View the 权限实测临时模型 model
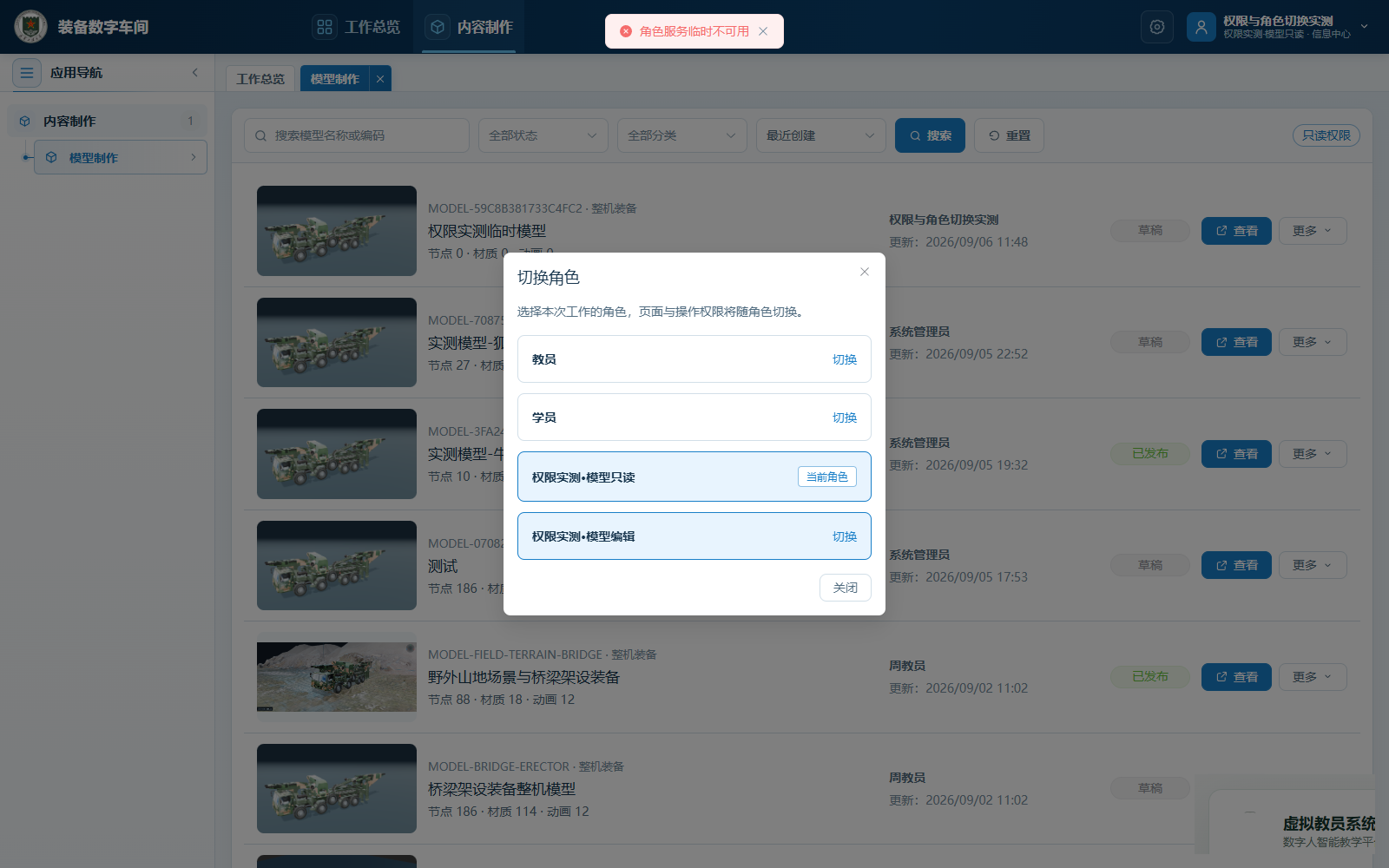The image size is (1389, 868). click(x=1236, y=231)
